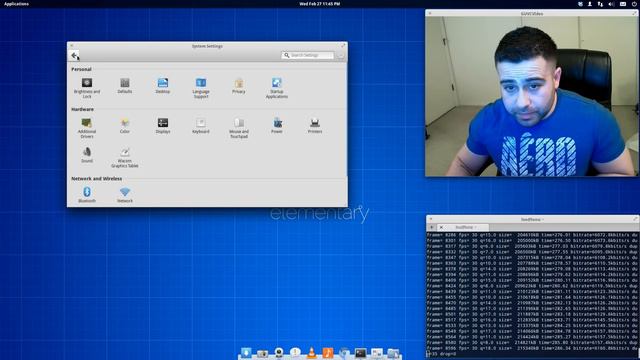Launch the orange music player in dock

tap(328, 352)
